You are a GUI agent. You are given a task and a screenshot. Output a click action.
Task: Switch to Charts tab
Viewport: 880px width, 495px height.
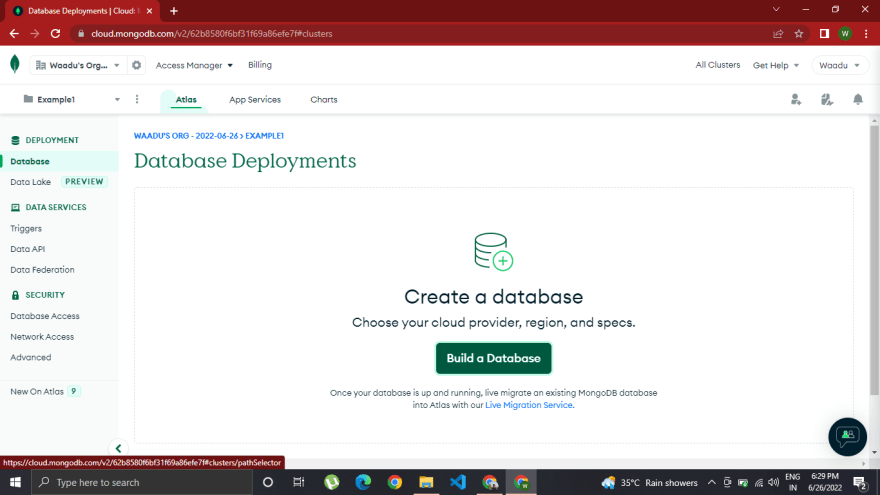[324, 99]
